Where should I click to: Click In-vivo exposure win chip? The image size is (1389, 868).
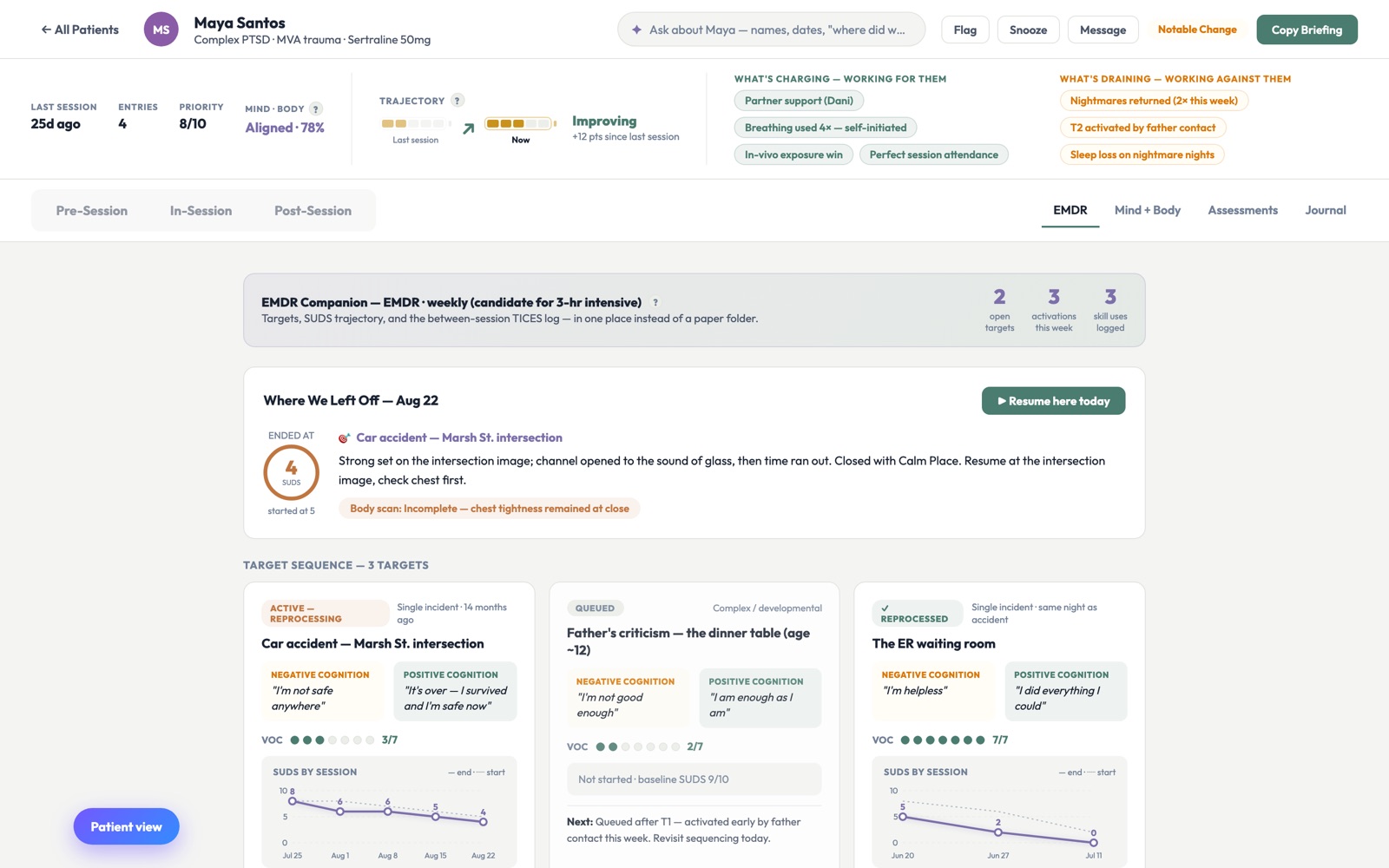(x=793, y=155)
